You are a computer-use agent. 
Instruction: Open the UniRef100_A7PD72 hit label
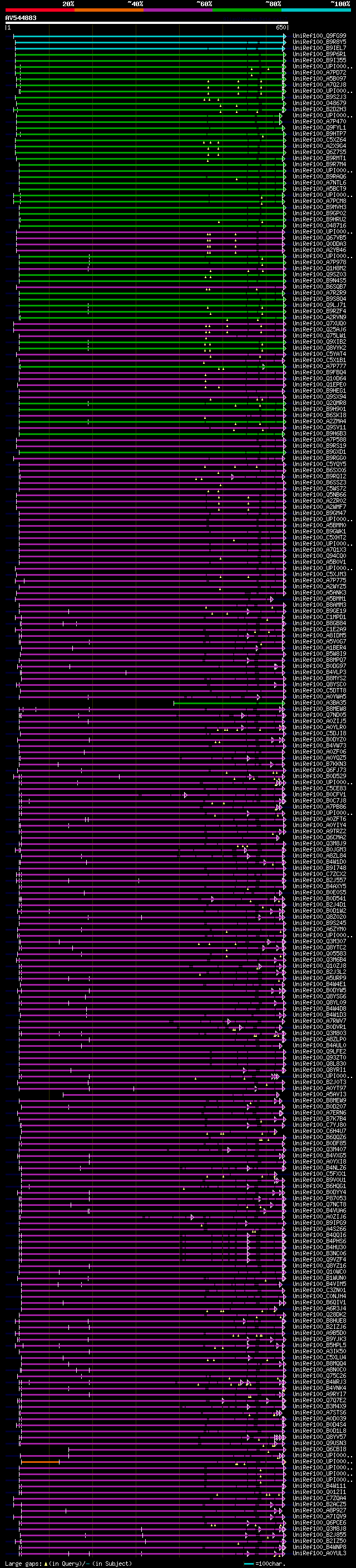pyautogui.click(x=319, y=72)
